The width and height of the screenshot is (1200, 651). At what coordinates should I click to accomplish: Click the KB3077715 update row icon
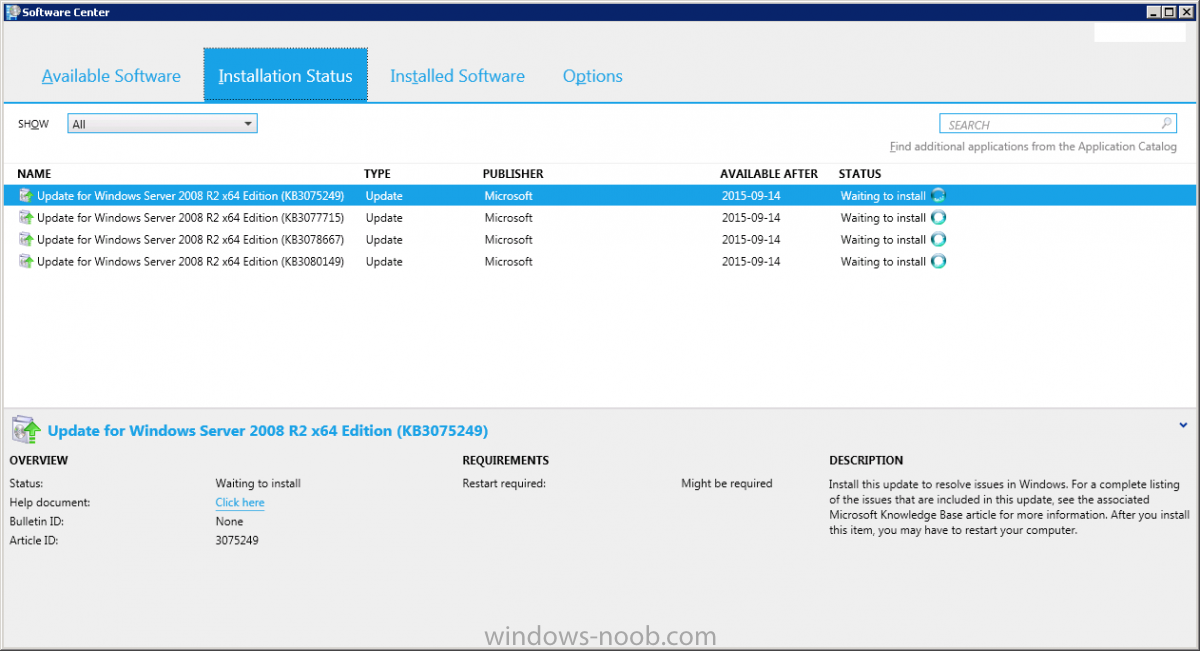pyautogui.click(x=26, y=218)
